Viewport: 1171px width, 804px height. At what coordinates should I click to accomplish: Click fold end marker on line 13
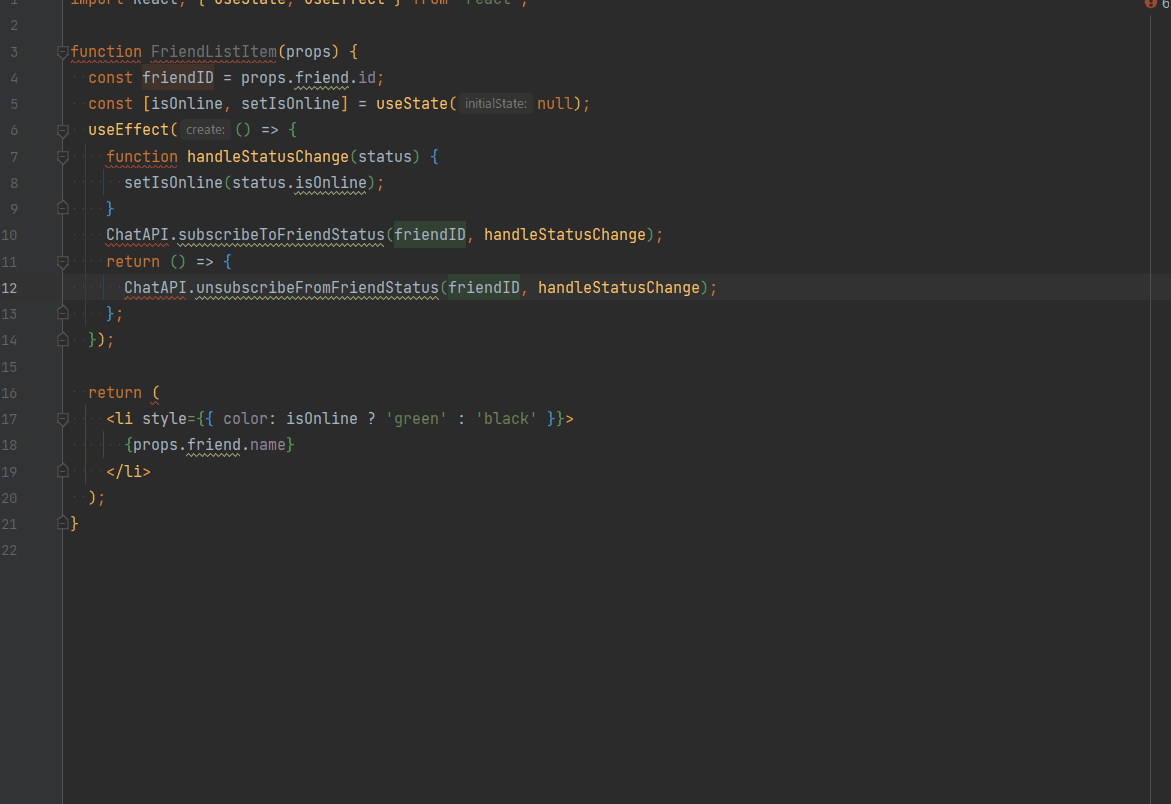coord(63,313)
